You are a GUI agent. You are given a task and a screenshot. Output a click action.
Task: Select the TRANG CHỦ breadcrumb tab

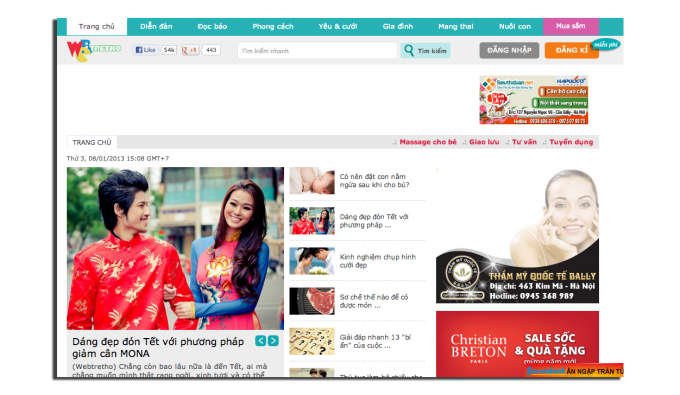(x=92, y=142)
